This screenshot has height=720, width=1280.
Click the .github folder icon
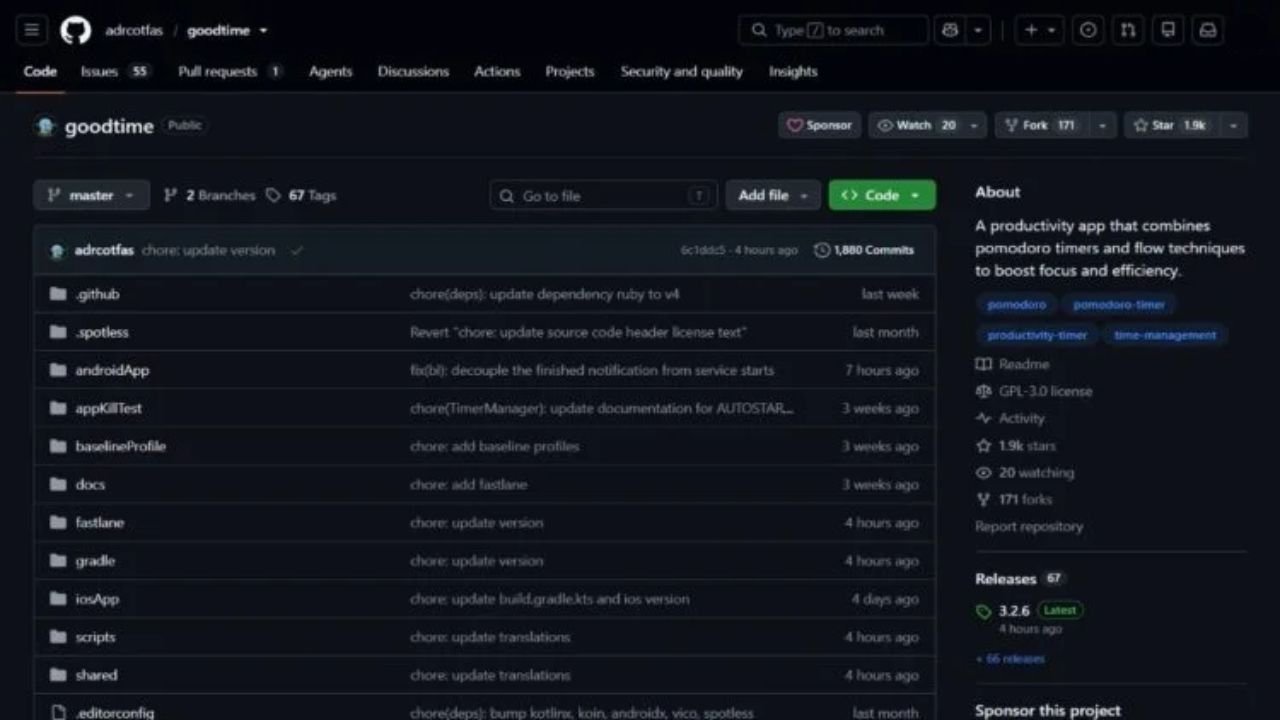pos(58,294)
